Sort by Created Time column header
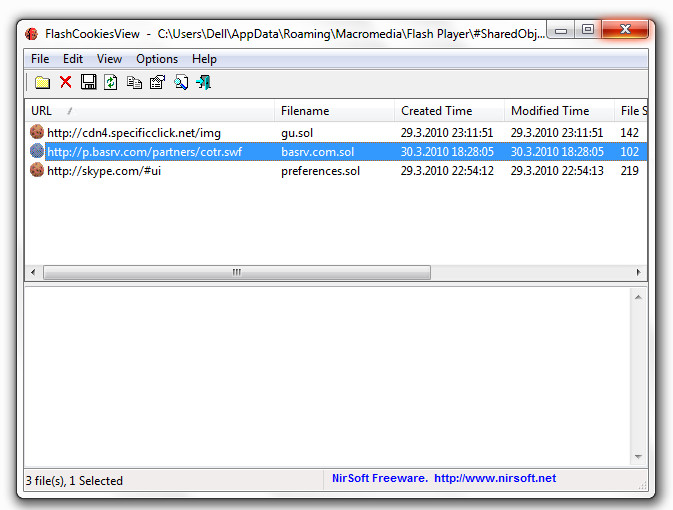Viewport: 673px width, 510px height. pos(449,111)
